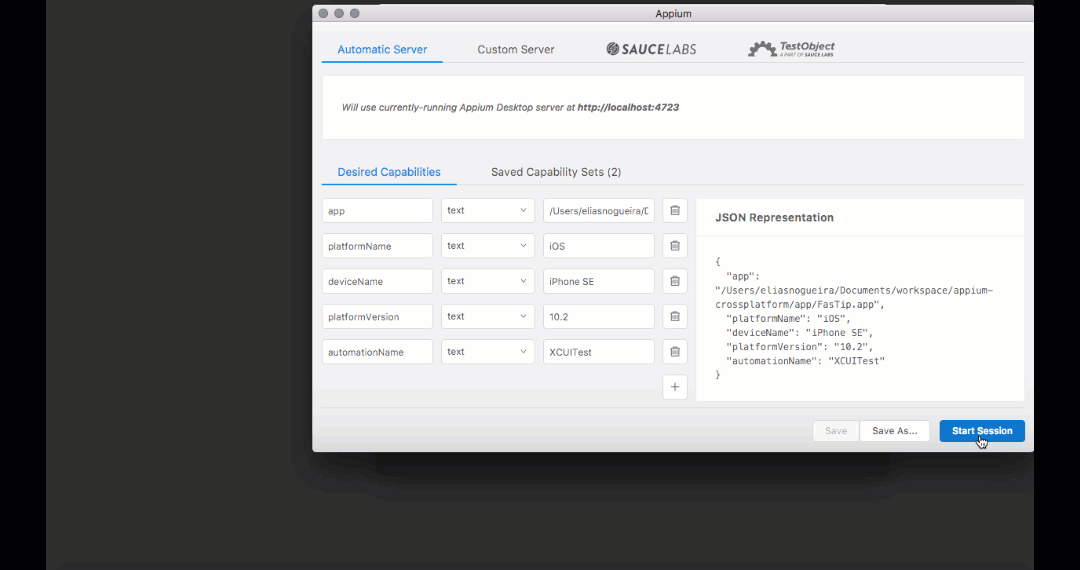Delete the automationName capability row
Image resolution: width=1080 pixels, height=570 pixels.
(675, 352)
